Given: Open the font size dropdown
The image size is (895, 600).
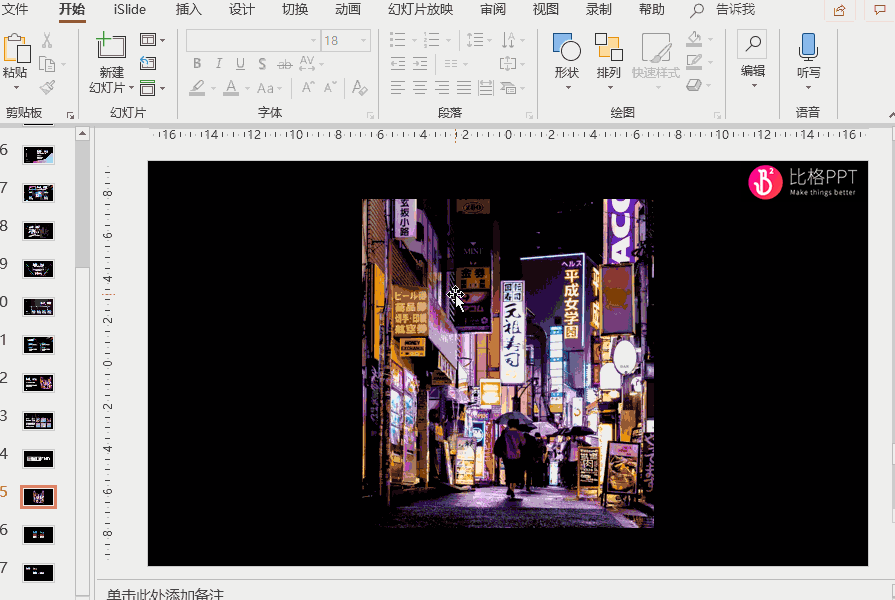Looking at the screenshot, I should coord(364,41).
